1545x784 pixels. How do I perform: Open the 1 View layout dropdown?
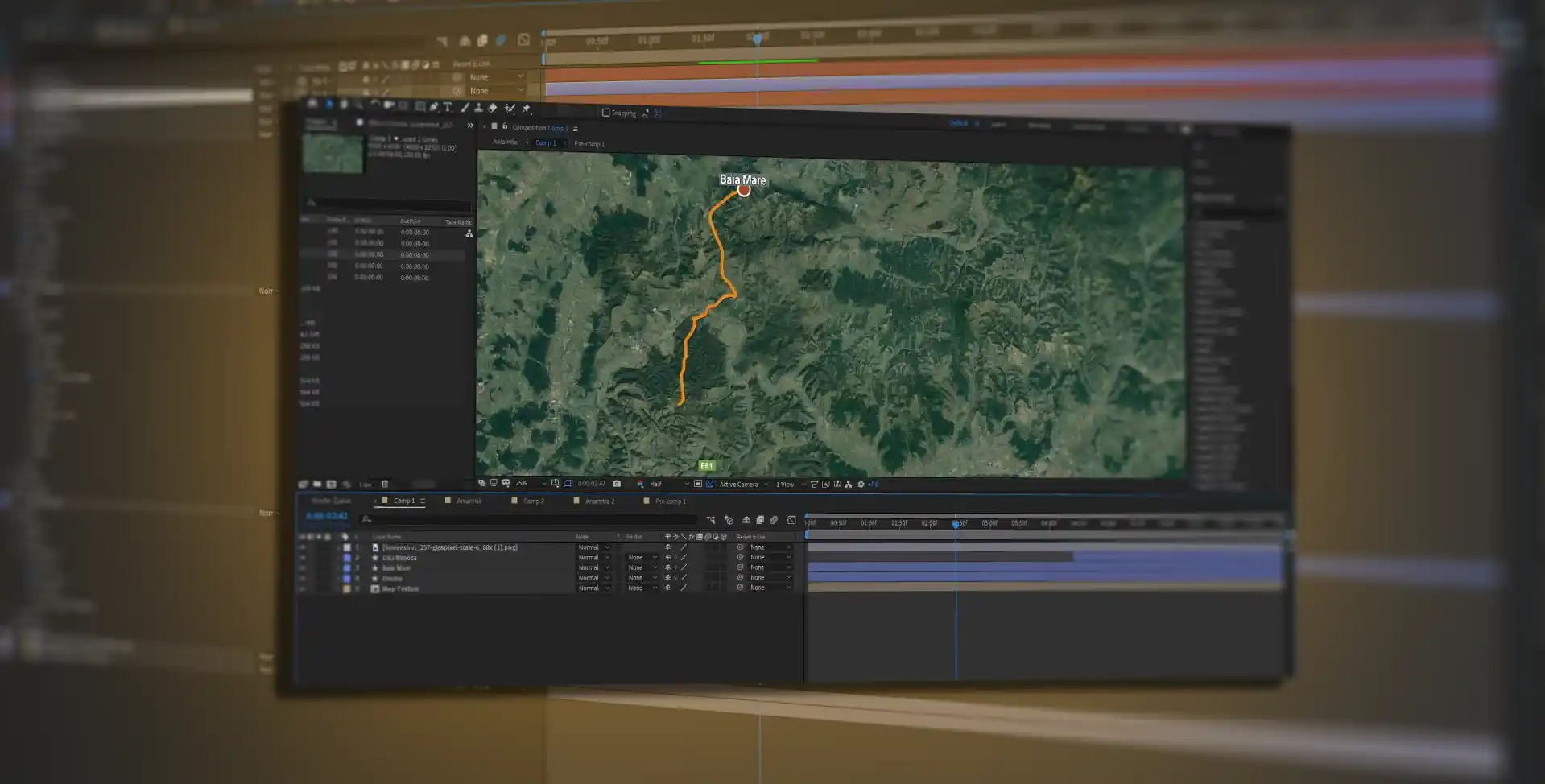pyautogui.click(x=791, y=484)
